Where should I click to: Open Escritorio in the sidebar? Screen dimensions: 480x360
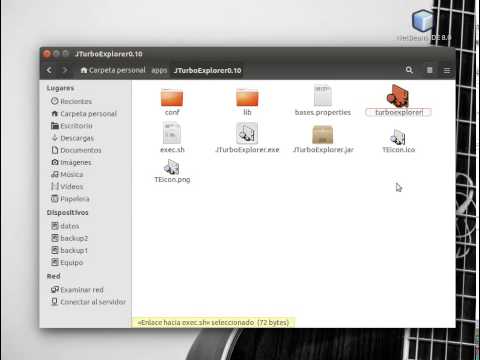click(72, 126)
